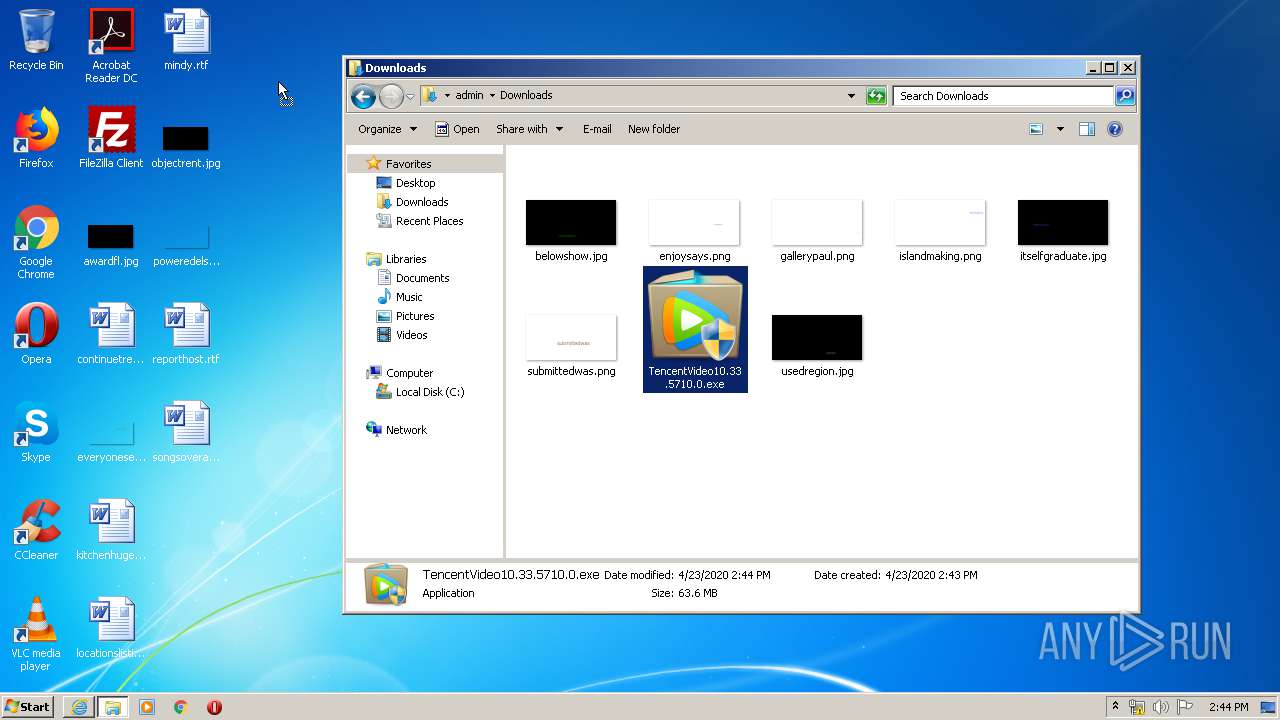This screenshot has width=1280, height=720.
Task: Select the mindy.rtf desktop file
Action: [x=186, y=40]
